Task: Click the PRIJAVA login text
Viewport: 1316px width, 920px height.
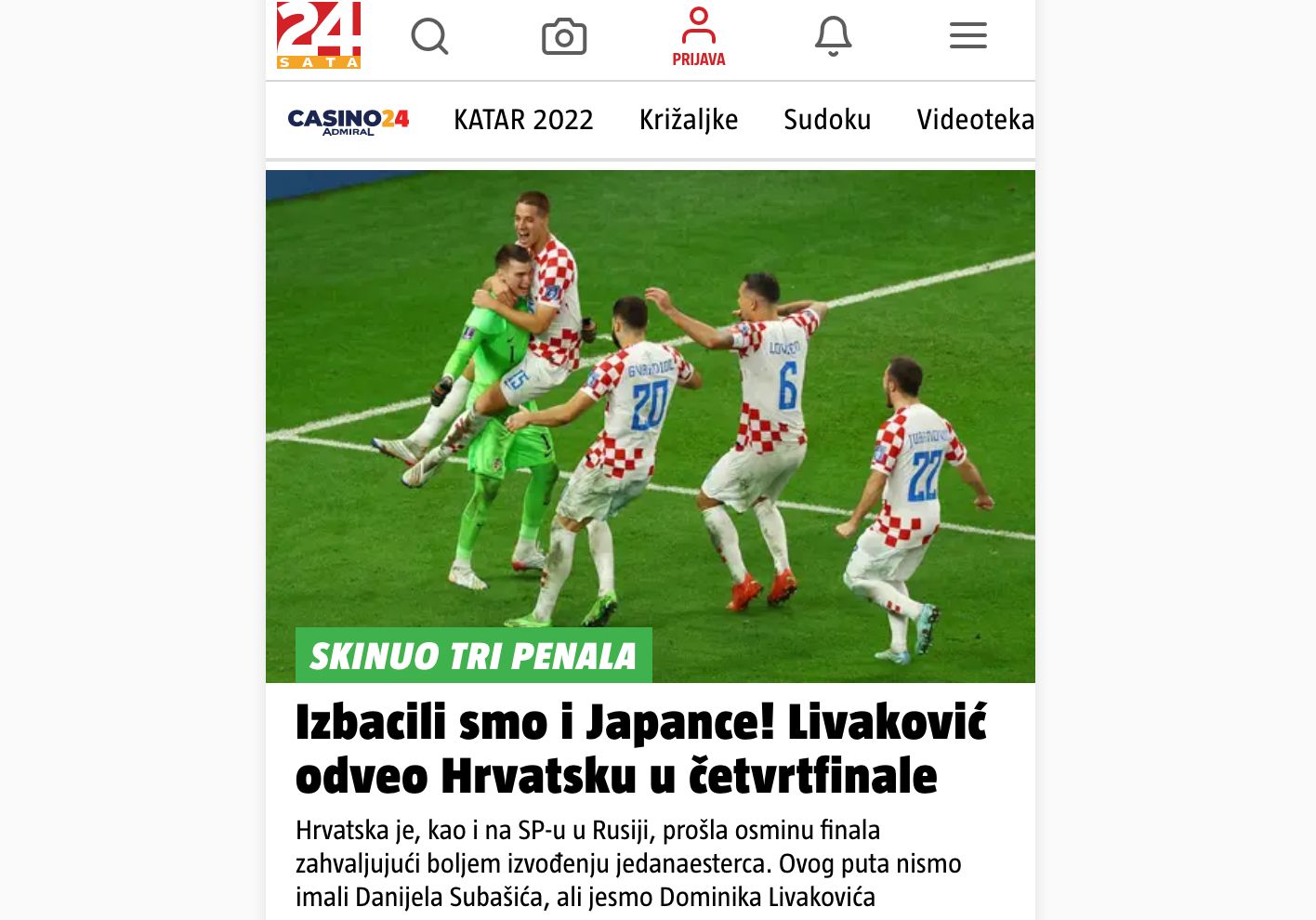Action: tap(699, 59)
